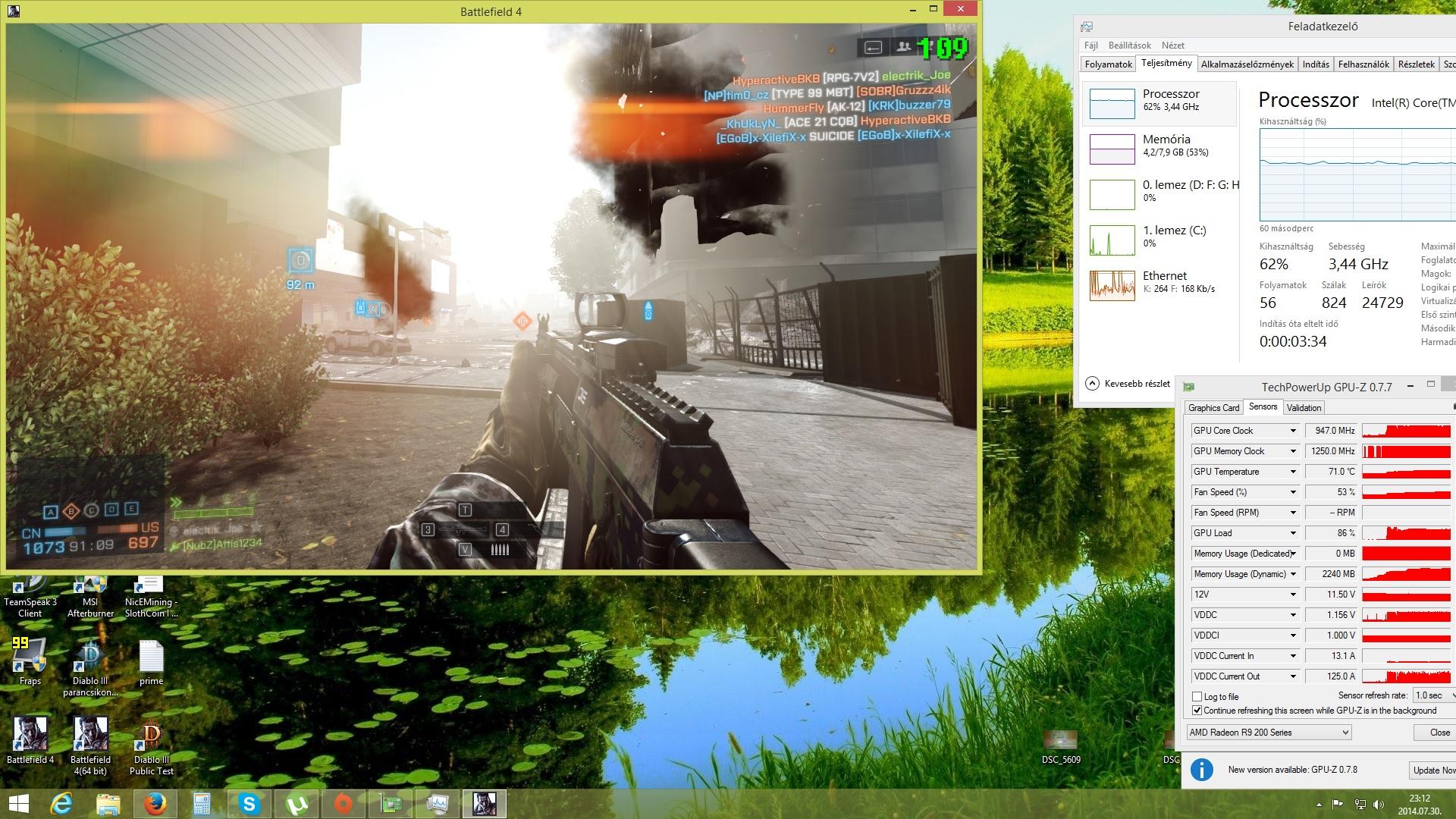The width and height of the screenshot is (1456, 819).
Task: Open Diablo III Public Test shortcut
Action: coord(151,746)
